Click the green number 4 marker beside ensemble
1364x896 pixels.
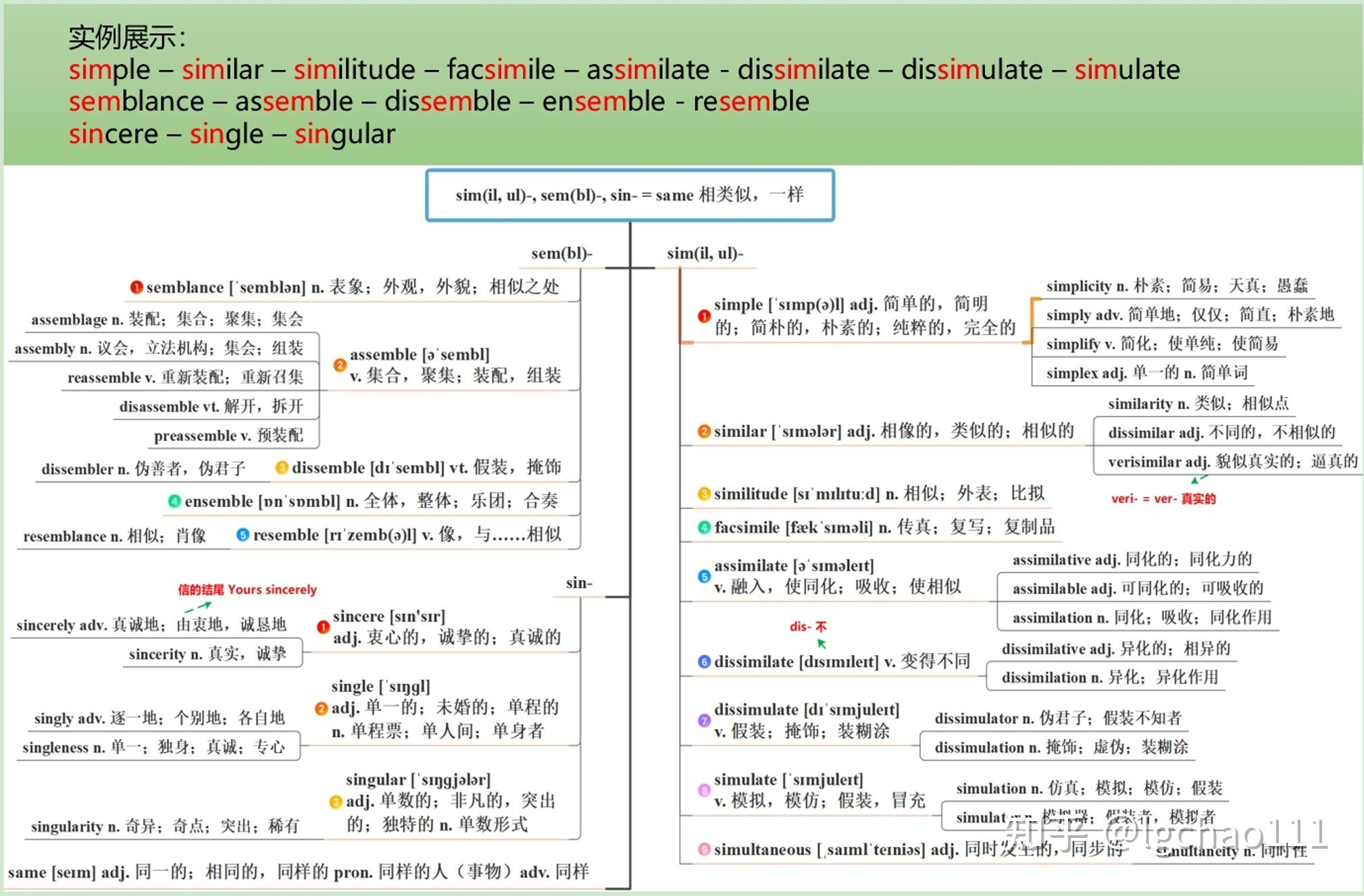coord(174,501)
